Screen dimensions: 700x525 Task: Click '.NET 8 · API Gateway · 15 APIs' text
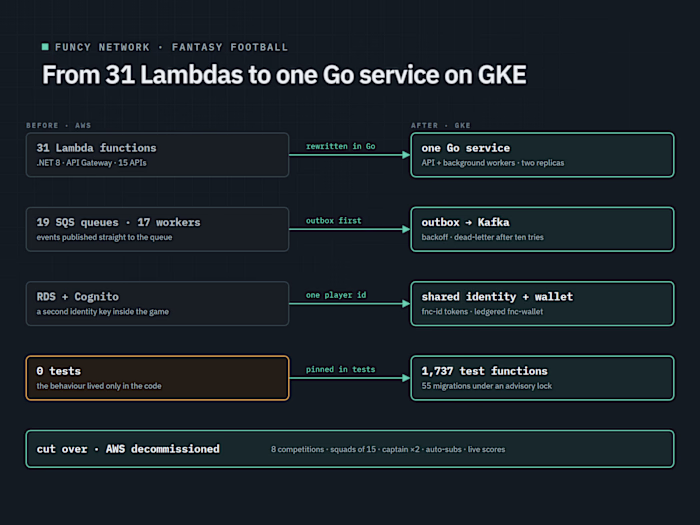[92, 163]
